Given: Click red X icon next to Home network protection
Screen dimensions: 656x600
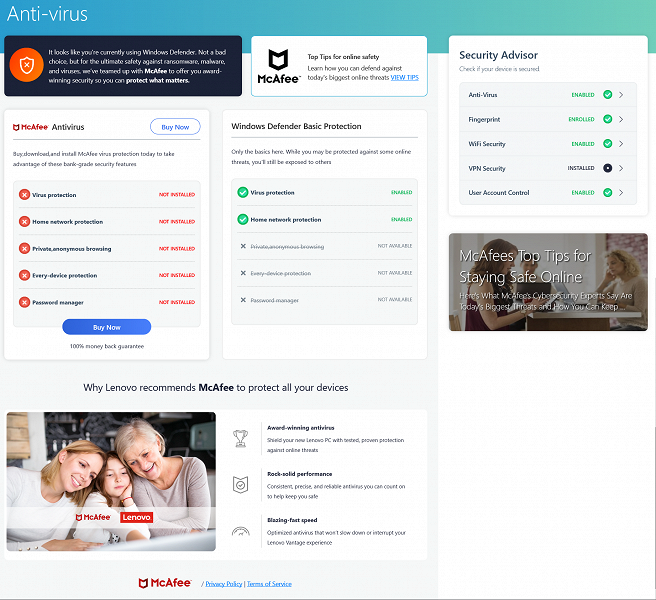Looking at the screenshot, I should click(24, 221).
